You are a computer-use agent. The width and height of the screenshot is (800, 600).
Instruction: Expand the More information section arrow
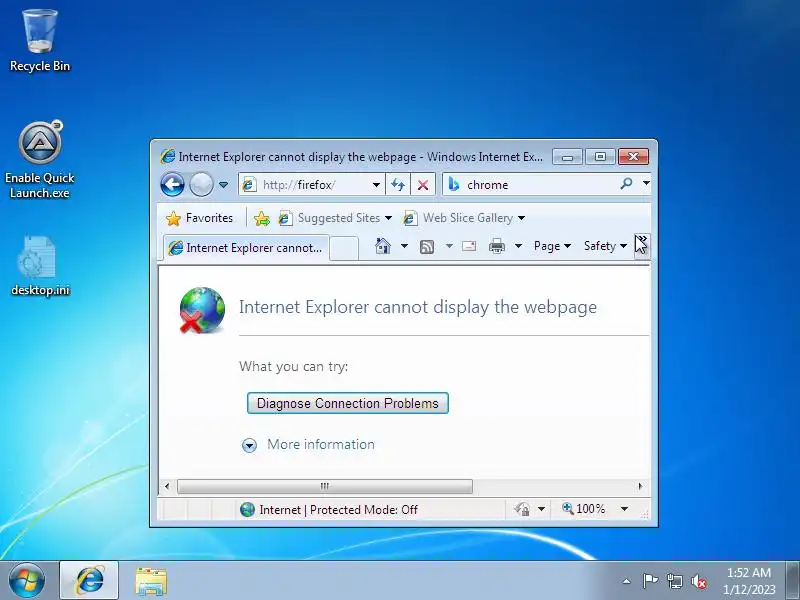tap(249, 445)
